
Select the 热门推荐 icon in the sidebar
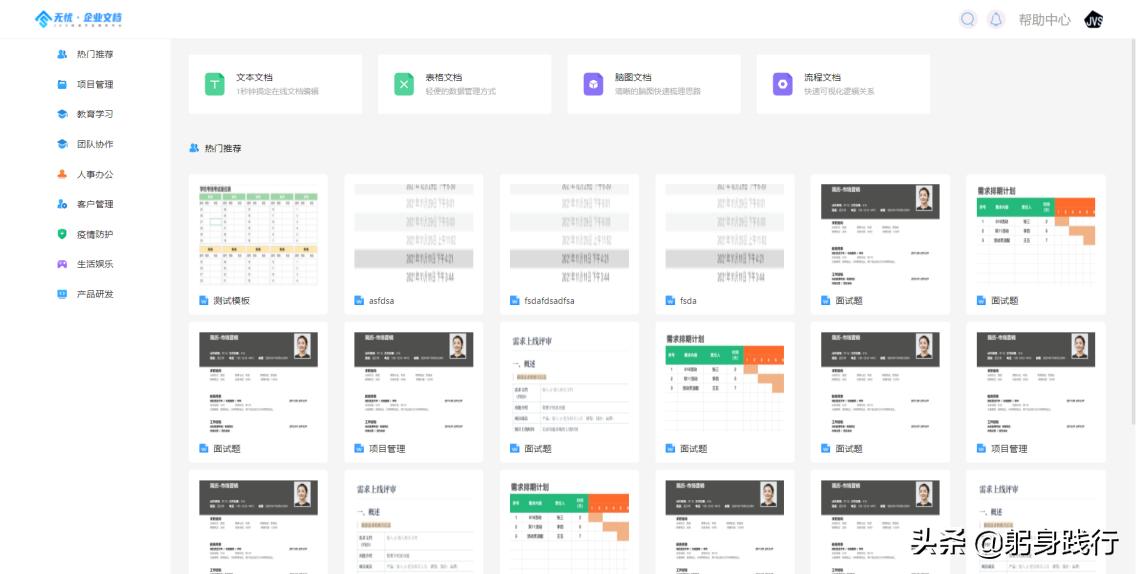coord(62,54)
